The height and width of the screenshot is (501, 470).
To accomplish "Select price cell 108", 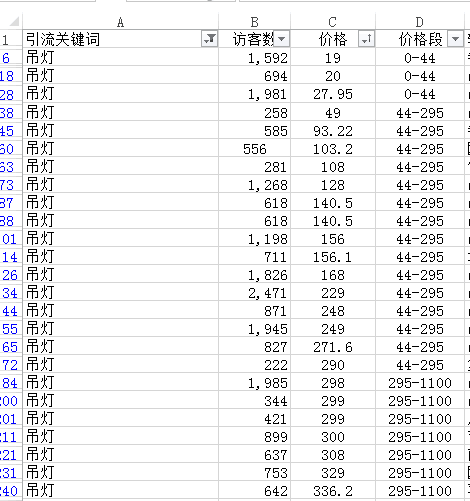I will point(333,166).
